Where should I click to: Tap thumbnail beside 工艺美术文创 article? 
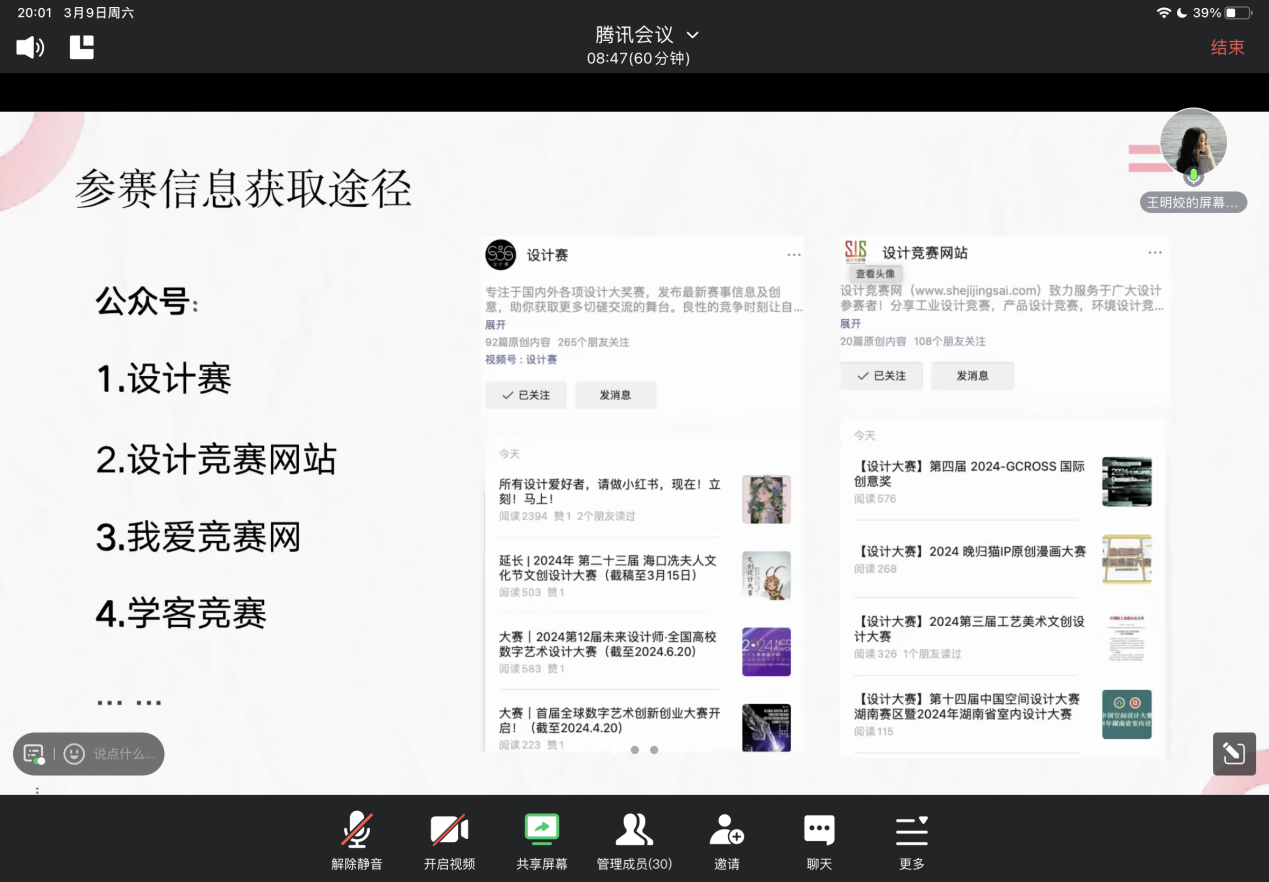click(x=1127, y=637)
